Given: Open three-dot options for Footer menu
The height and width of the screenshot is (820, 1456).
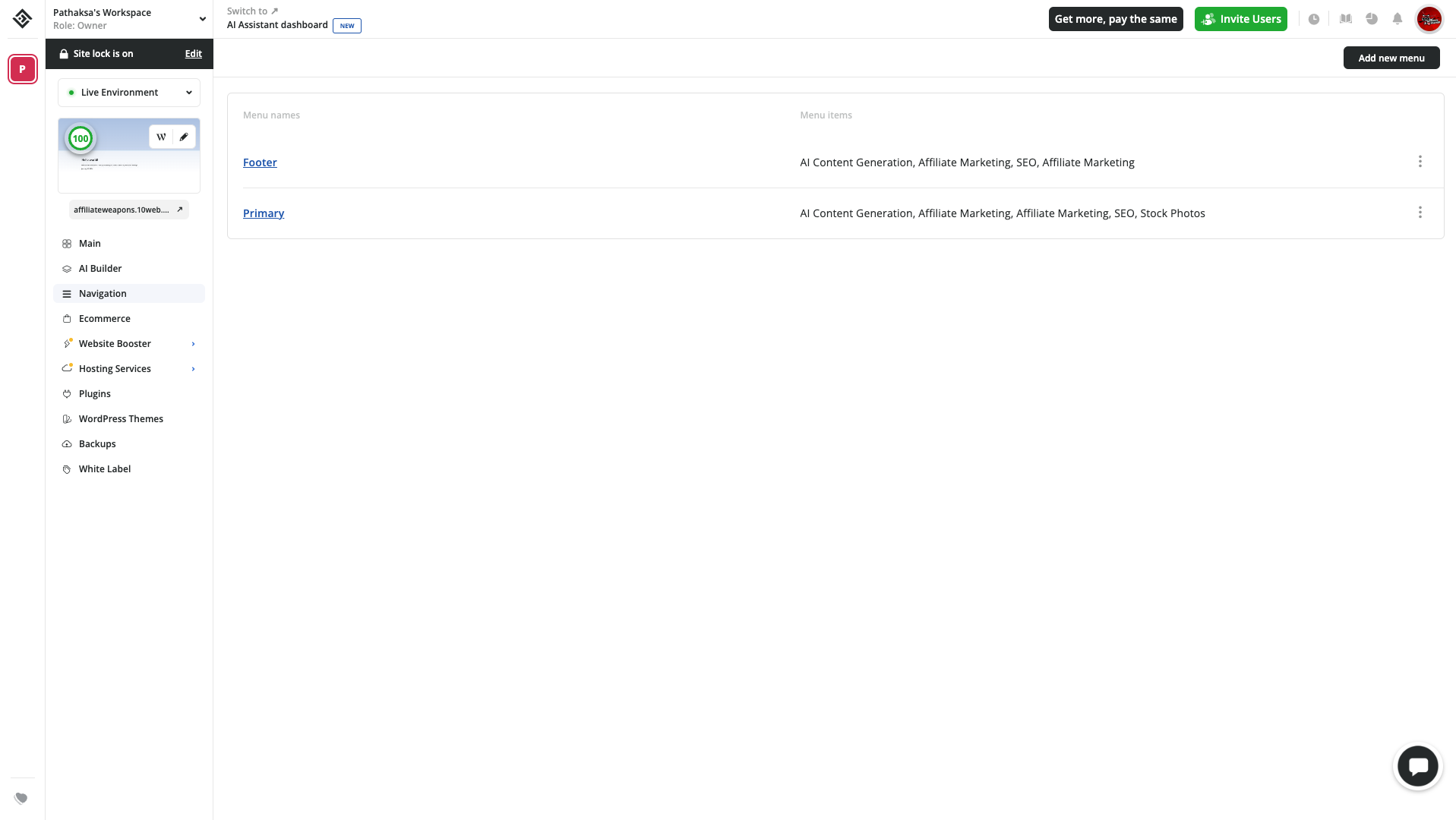Looking at the screenshot, I should [1420, 162].
